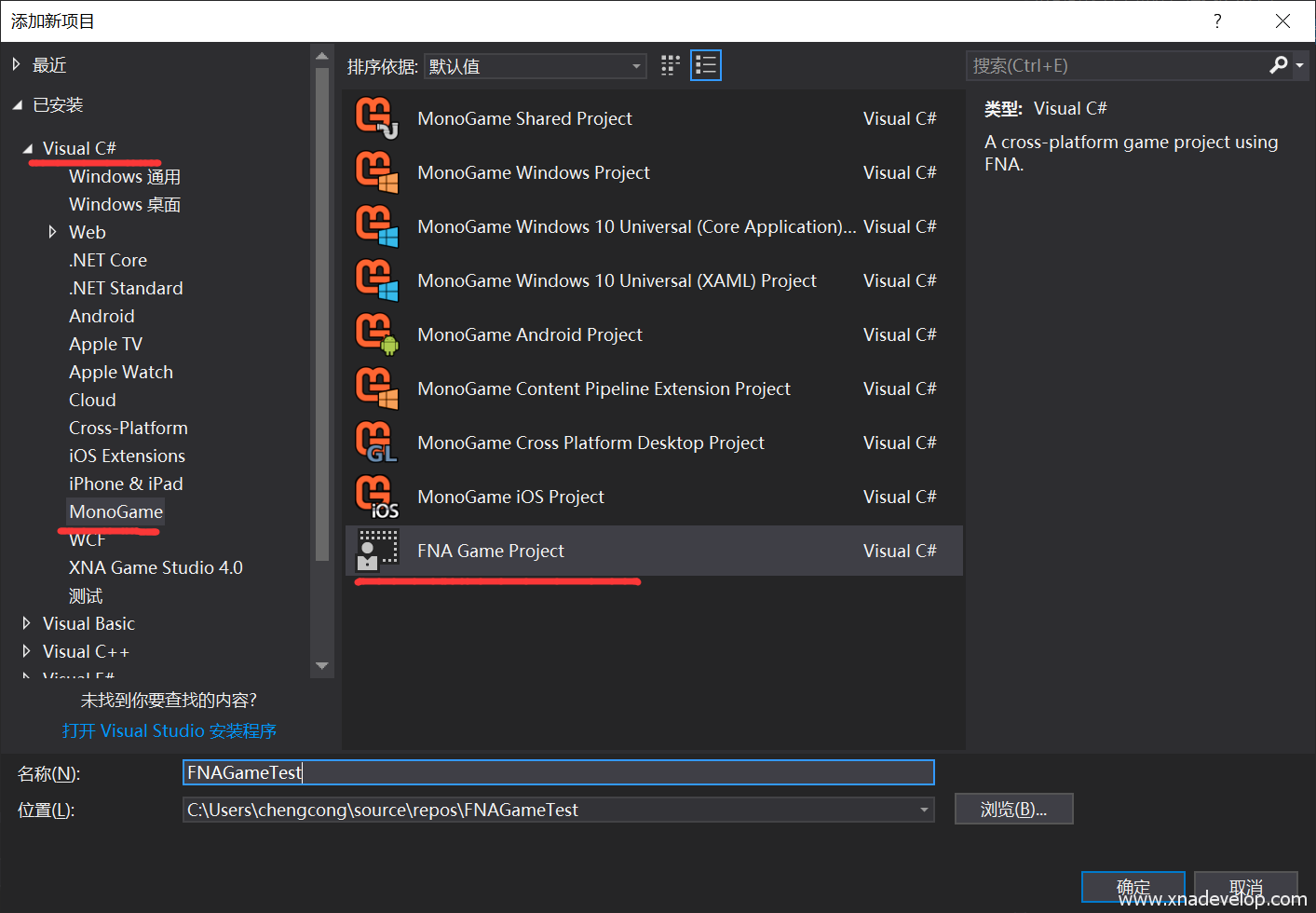Select the Cross-Platform category

point(129,428)
